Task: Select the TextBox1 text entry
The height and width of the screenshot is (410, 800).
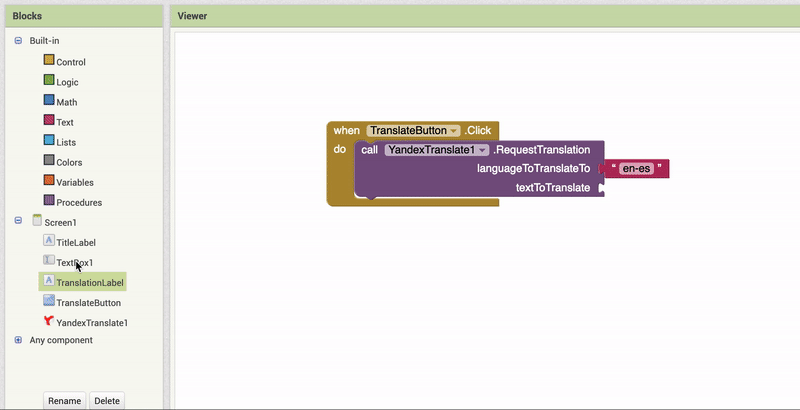Action: tap(75, 263)
